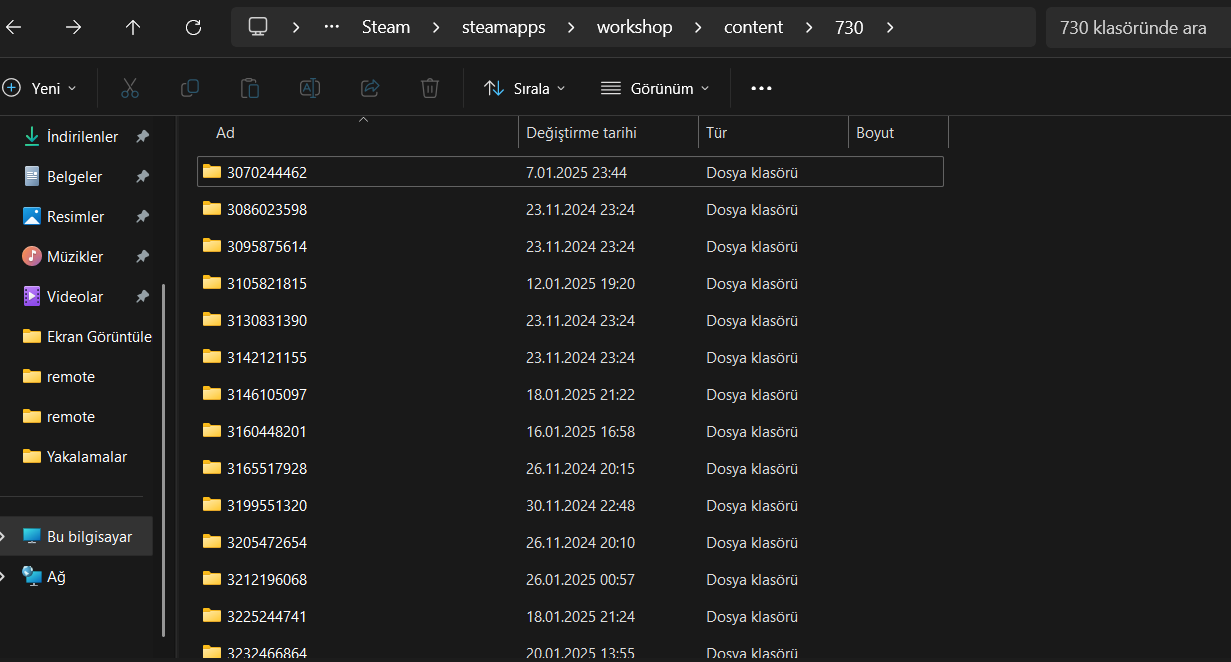The height and width of the screenshot is (662, 1231).
Task: Refresh the current folder view
Action: coord(194,27)
